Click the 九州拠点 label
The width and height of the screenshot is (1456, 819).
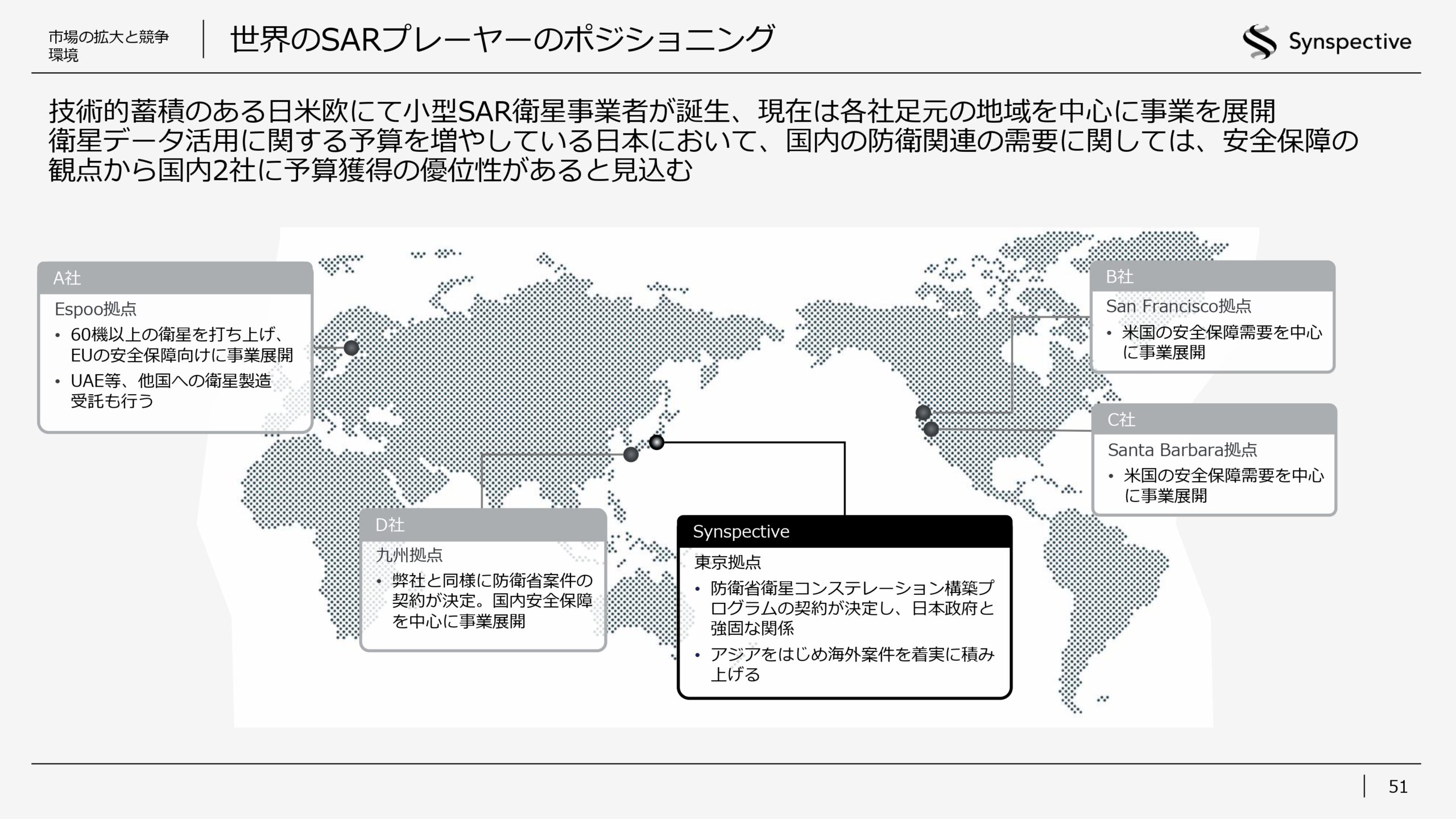click(409, 555)
